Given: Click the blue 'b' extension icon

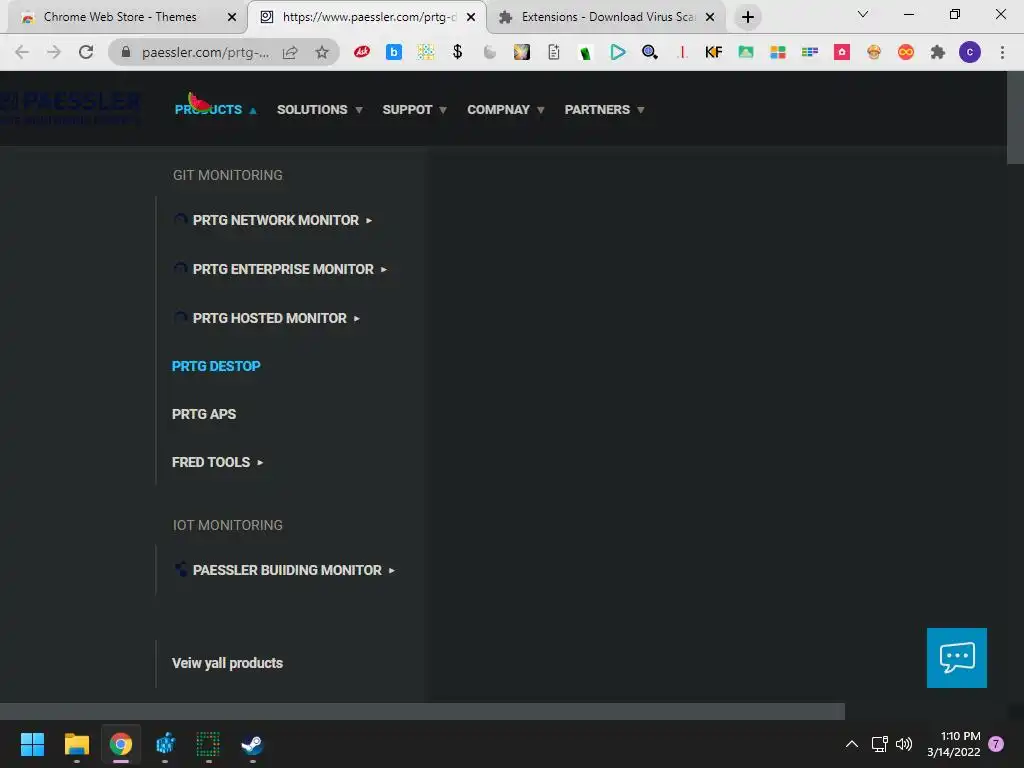Looking at the screenshot, I should [x=394, y=52].
